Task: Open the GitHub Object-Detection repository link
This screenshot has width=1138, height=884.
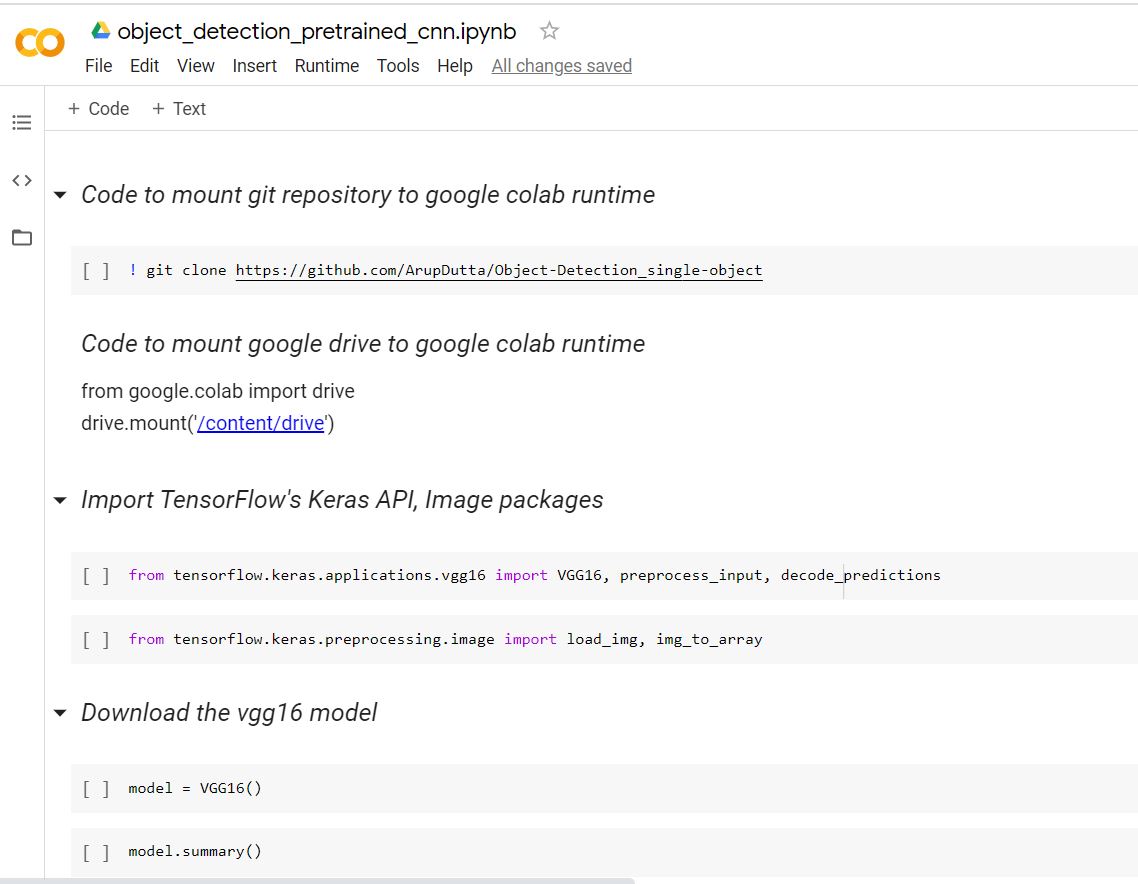Action: point(499,270)
